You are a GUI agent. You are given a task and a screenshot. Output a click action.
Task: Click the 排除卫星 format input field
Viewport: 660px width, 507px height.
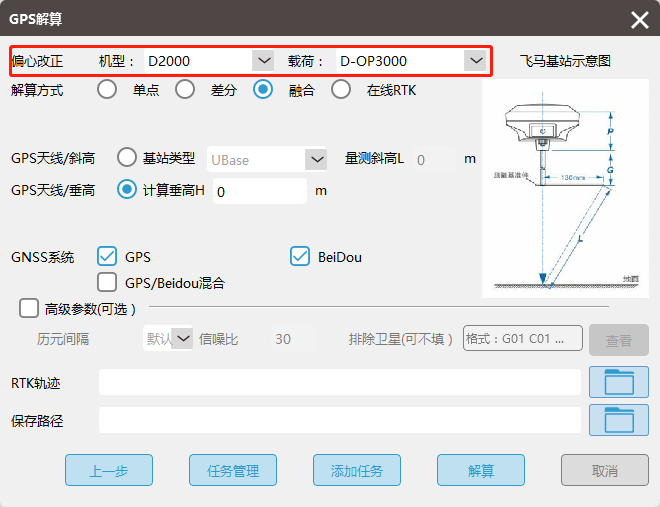coord(523,338)
